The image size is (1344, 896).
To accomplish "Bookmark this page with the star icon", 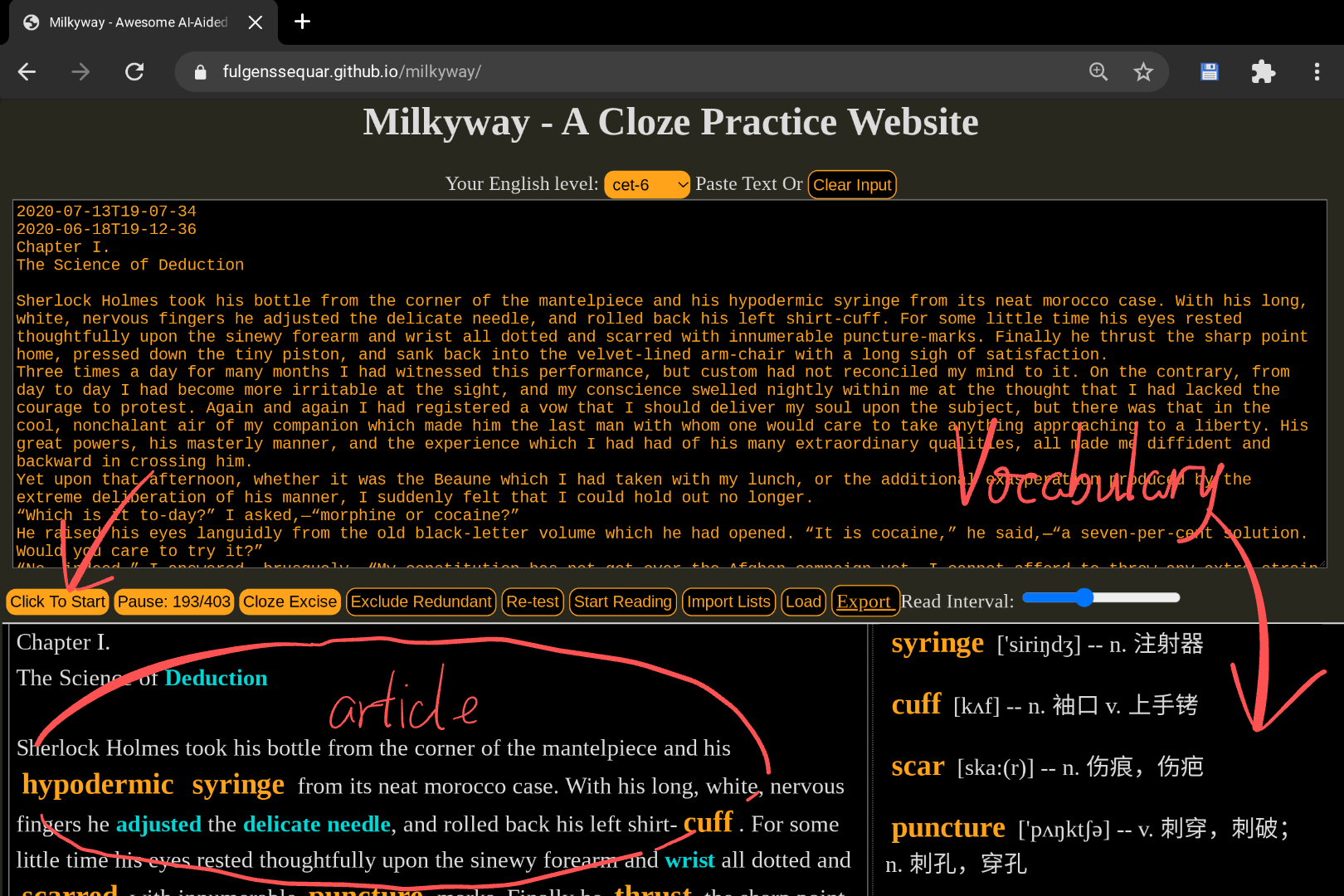I will click(1143, 72).
